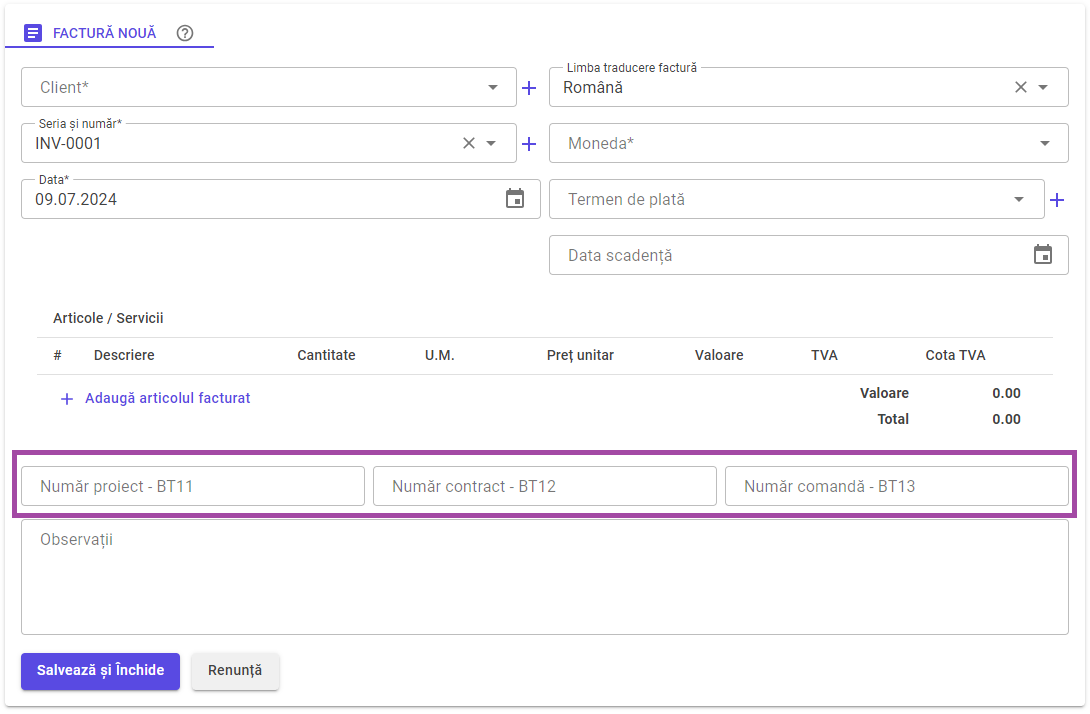
Task: Cancel the invoice with Renunță
Action: coord(235,671)
